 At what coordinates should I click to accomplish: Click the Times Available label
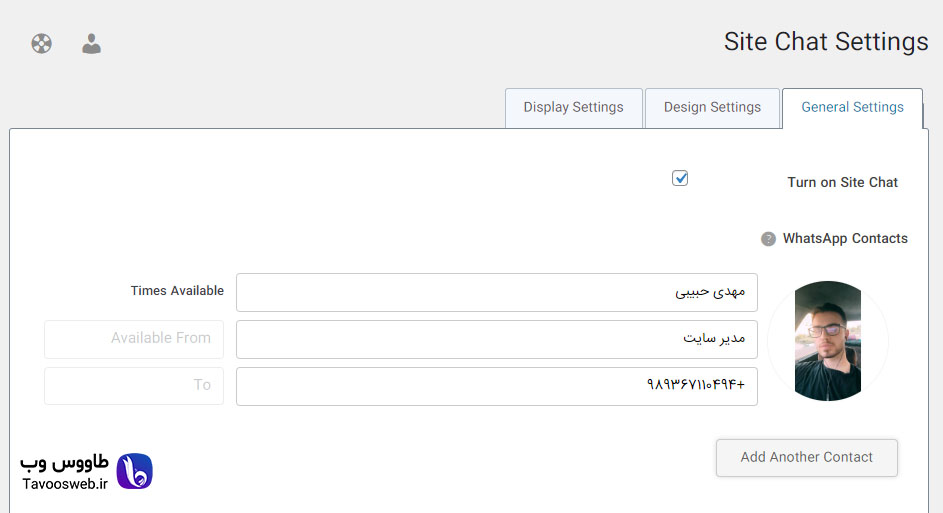click(x=177, y=290)
